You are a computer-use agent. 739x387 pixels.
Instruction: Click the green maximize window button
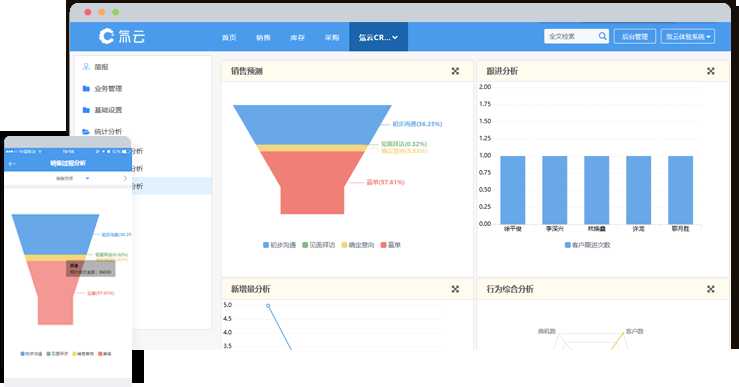(116, 12)
